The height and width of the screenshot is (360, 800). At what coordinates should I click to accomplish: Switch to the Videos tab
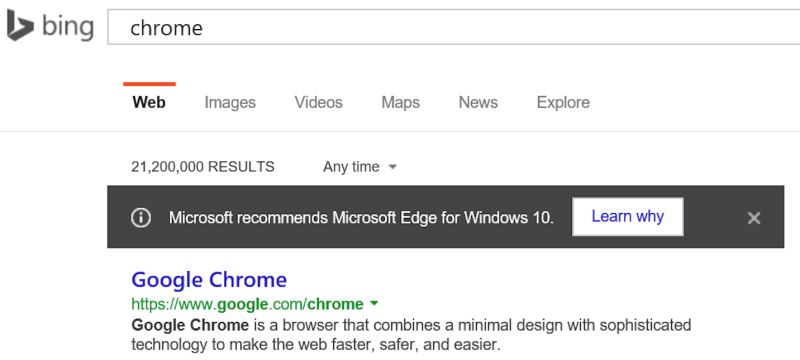(318, 102)
